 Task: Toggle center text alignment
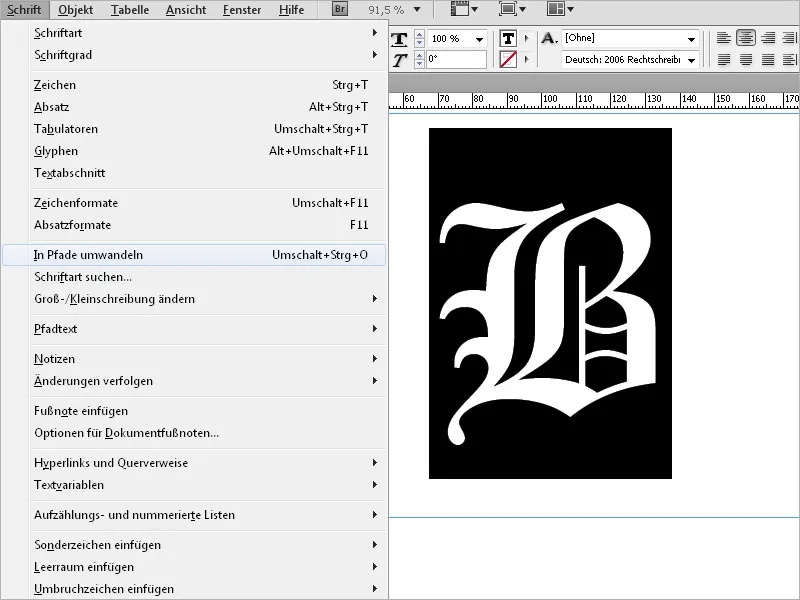coord(746,38)
